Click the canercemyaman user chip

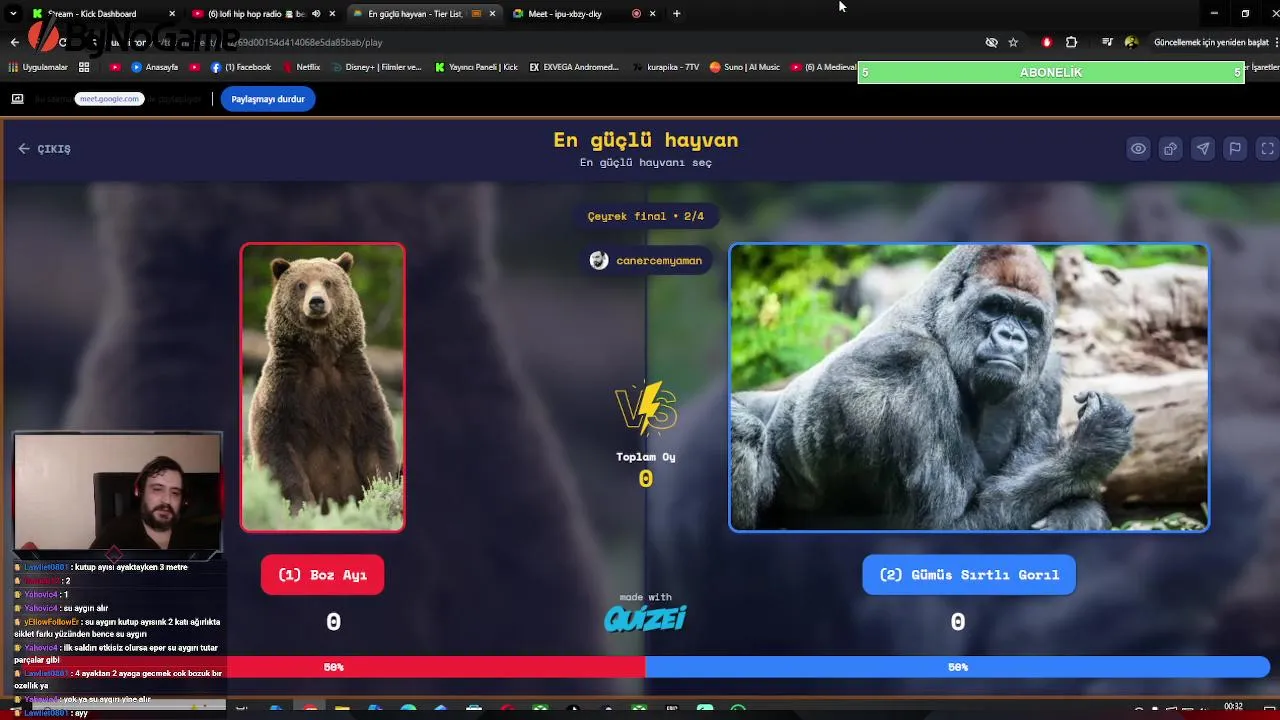coord(646,260)
